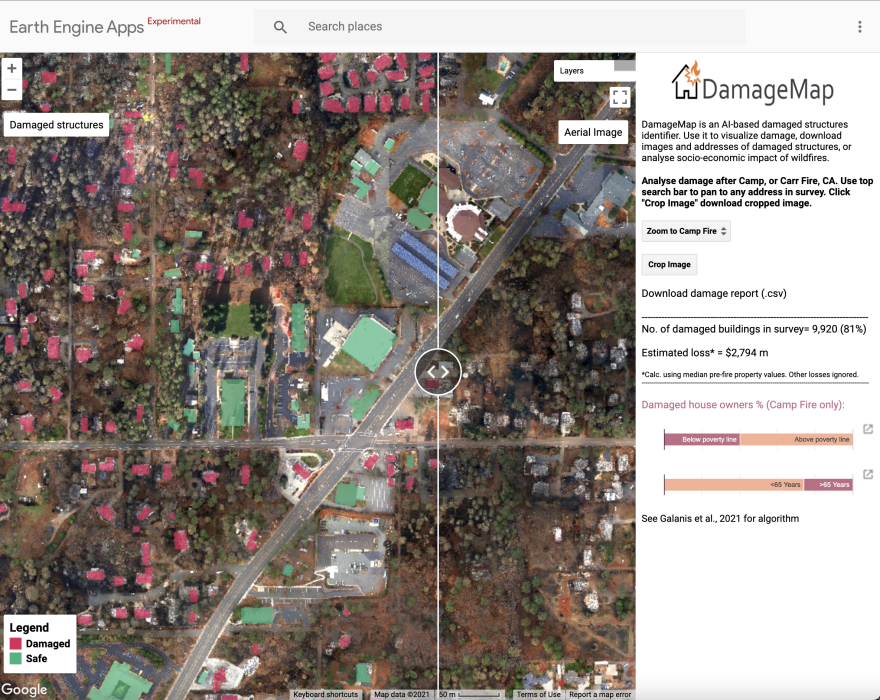Click the damaged buildings count text
Image resolution: width=880 pixels, height=700 pixels.
(x=754, y=330)
